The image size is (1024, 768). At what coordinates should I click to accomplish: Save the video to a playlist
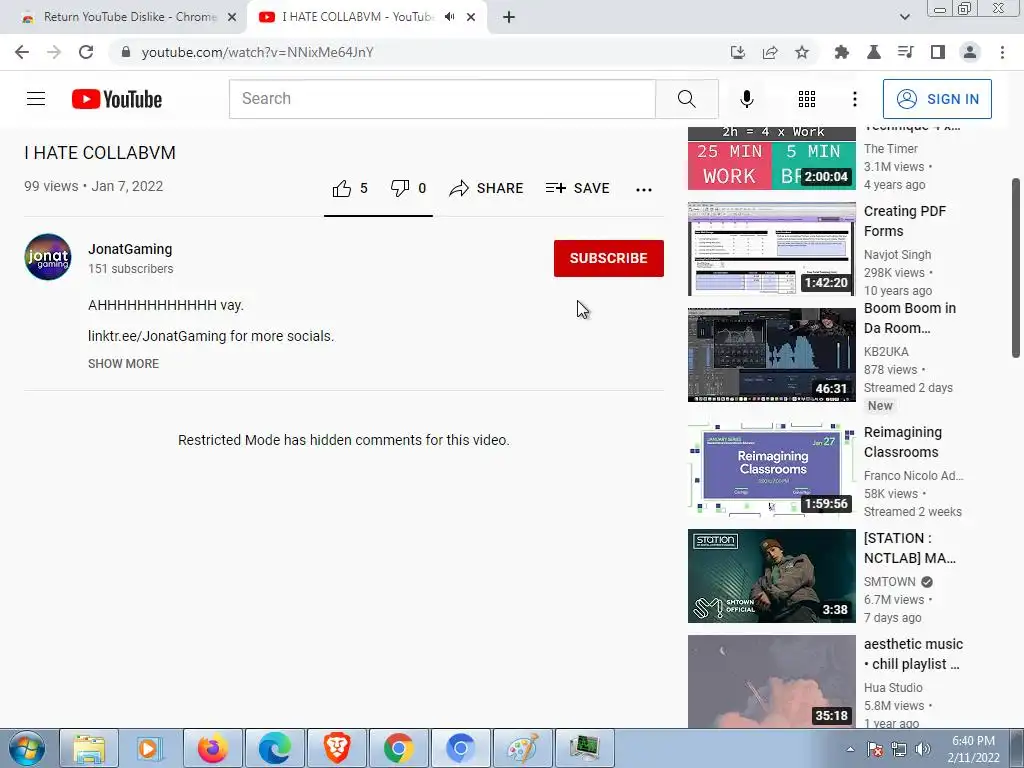coord(577,189)
